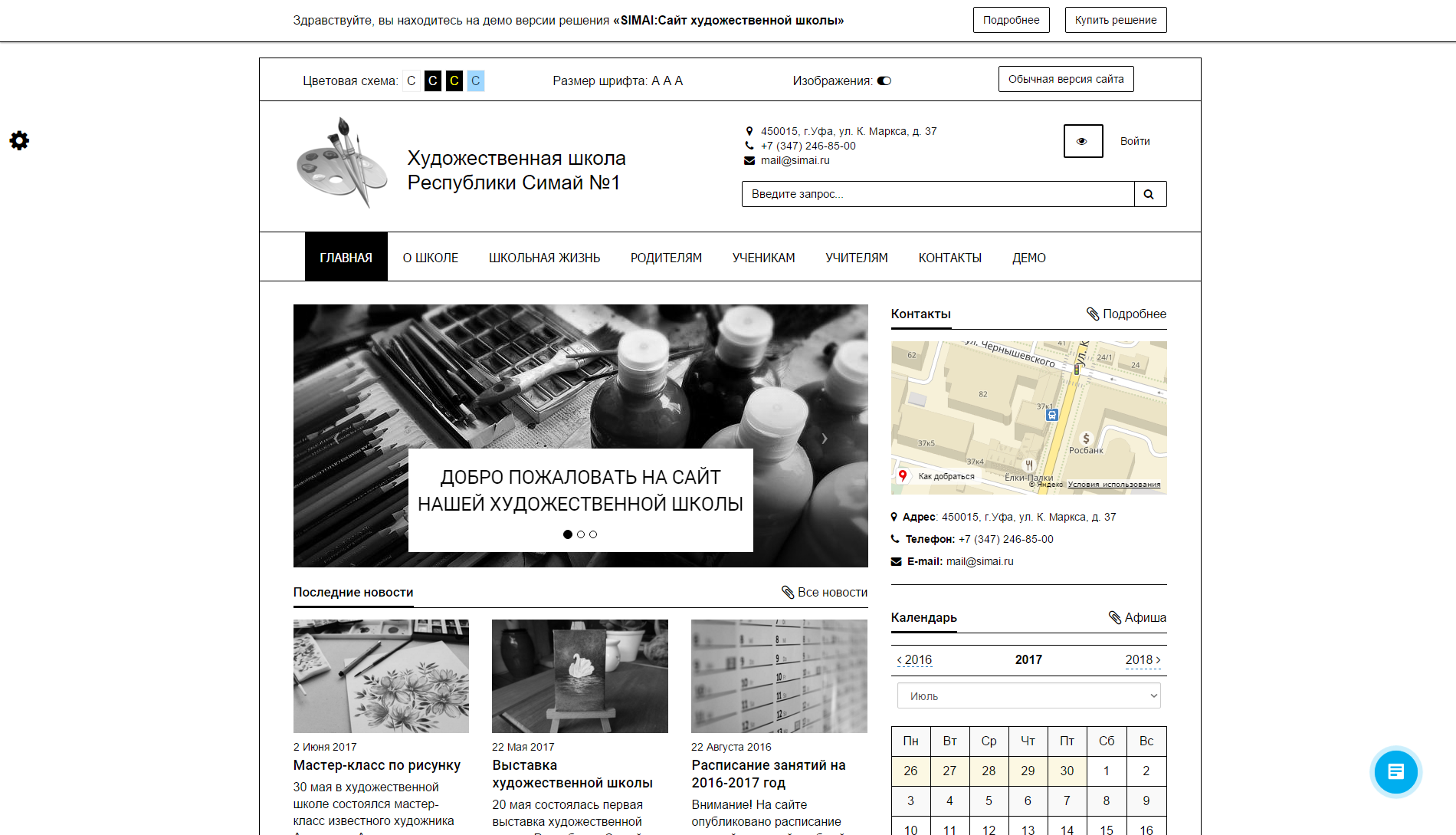Click the search input field

point(937,194)
